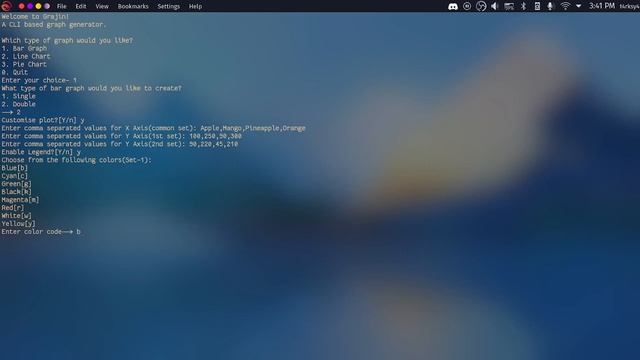
Task: Click the arrow prompt line showing 2
Action: click(x=11, y=112)
